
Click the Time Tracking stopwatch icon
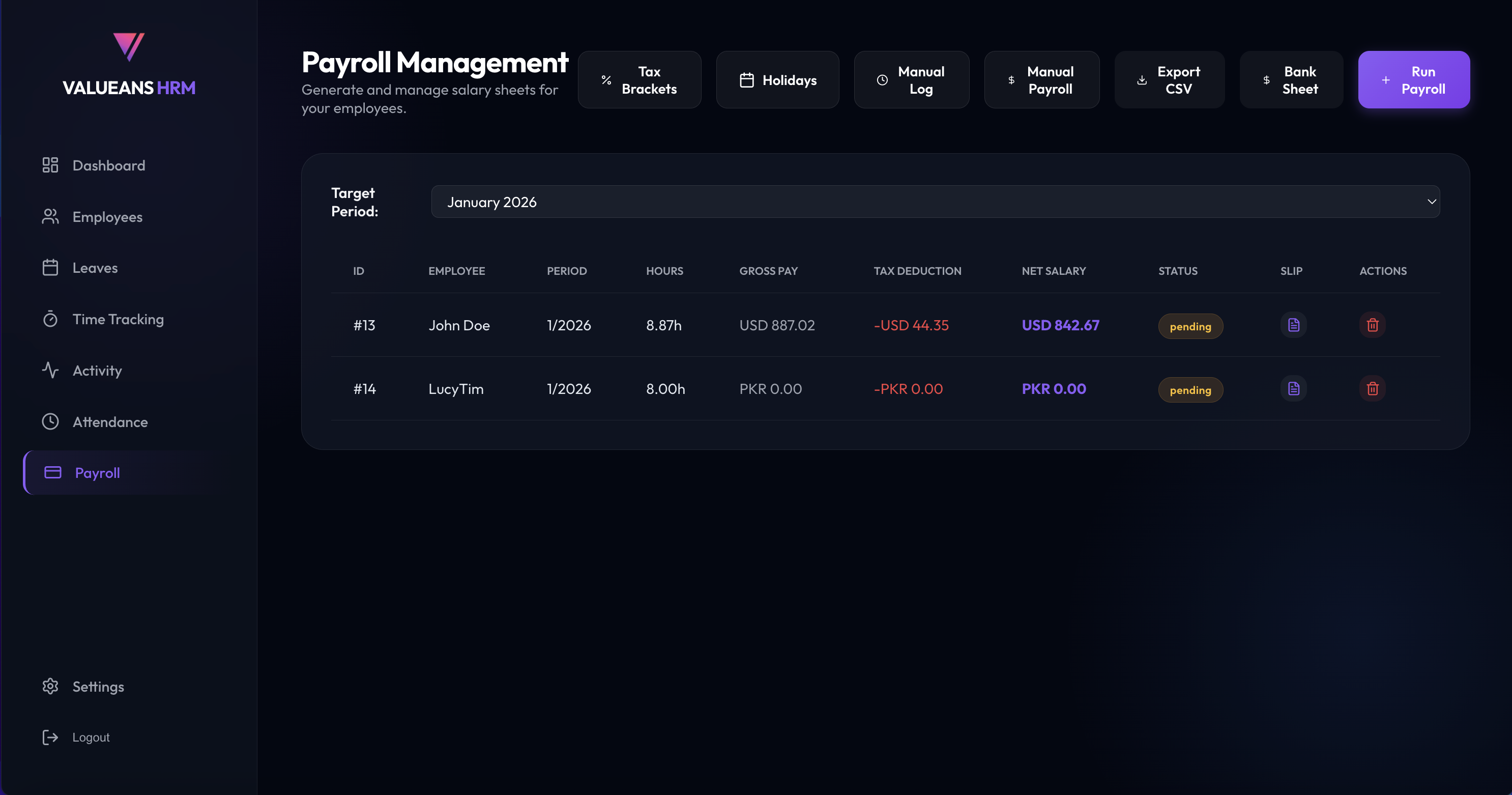[50, 319]
